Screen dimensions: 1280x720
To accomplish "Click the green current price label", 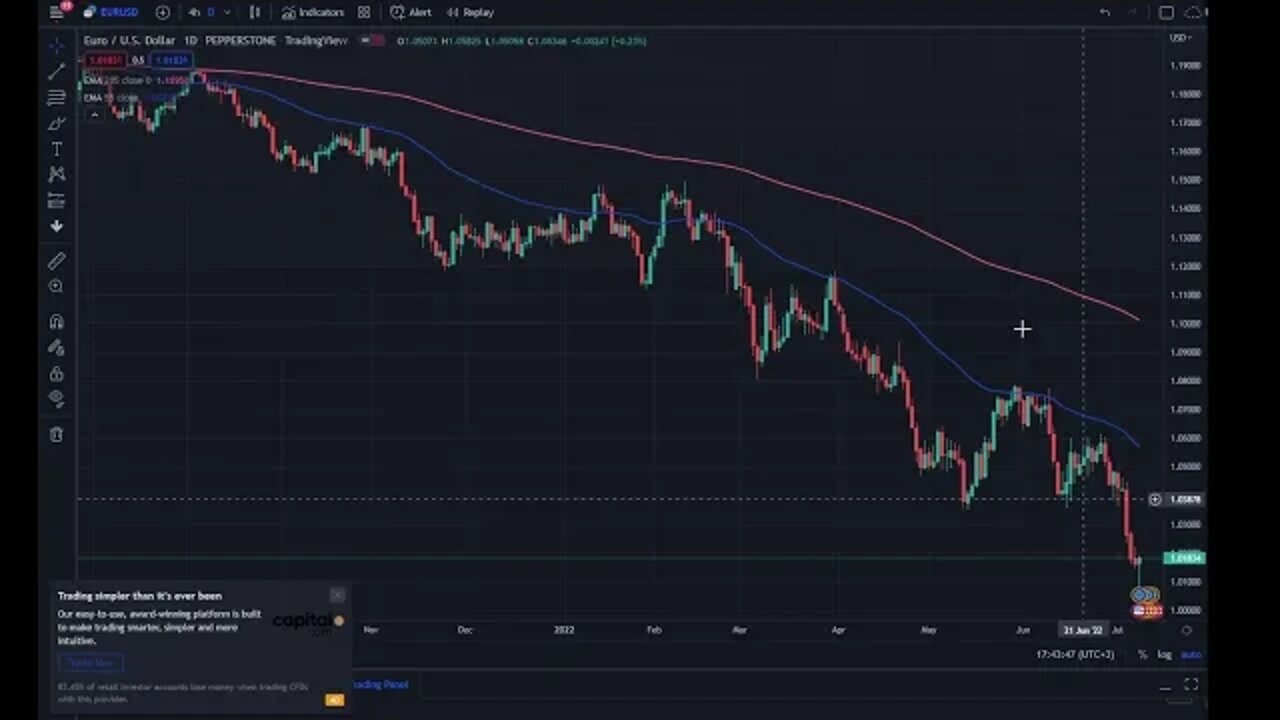I will click(1185, 558).
